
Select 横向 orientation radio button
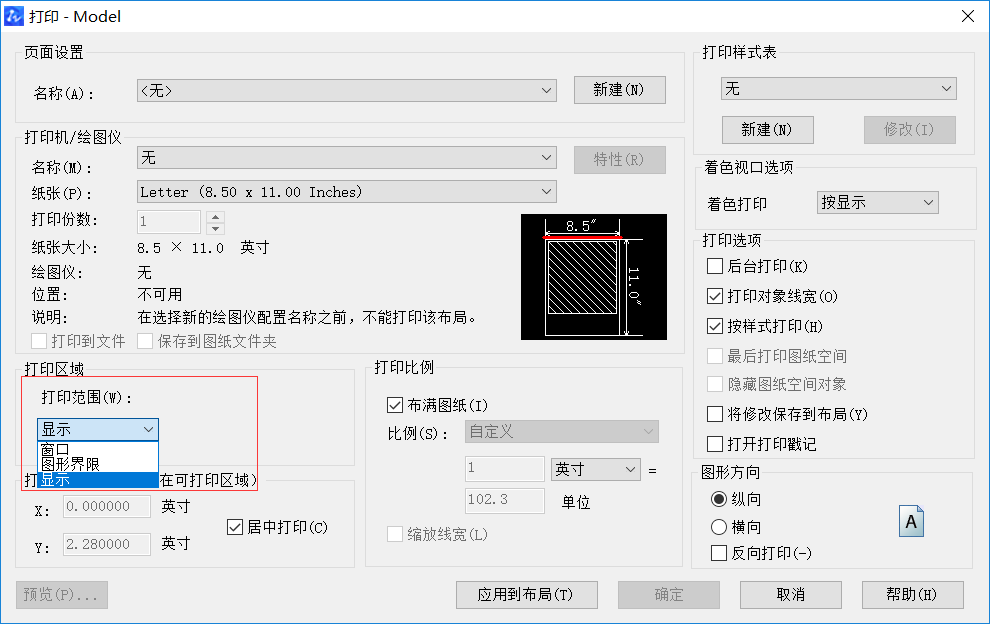(x=720, y=527)
